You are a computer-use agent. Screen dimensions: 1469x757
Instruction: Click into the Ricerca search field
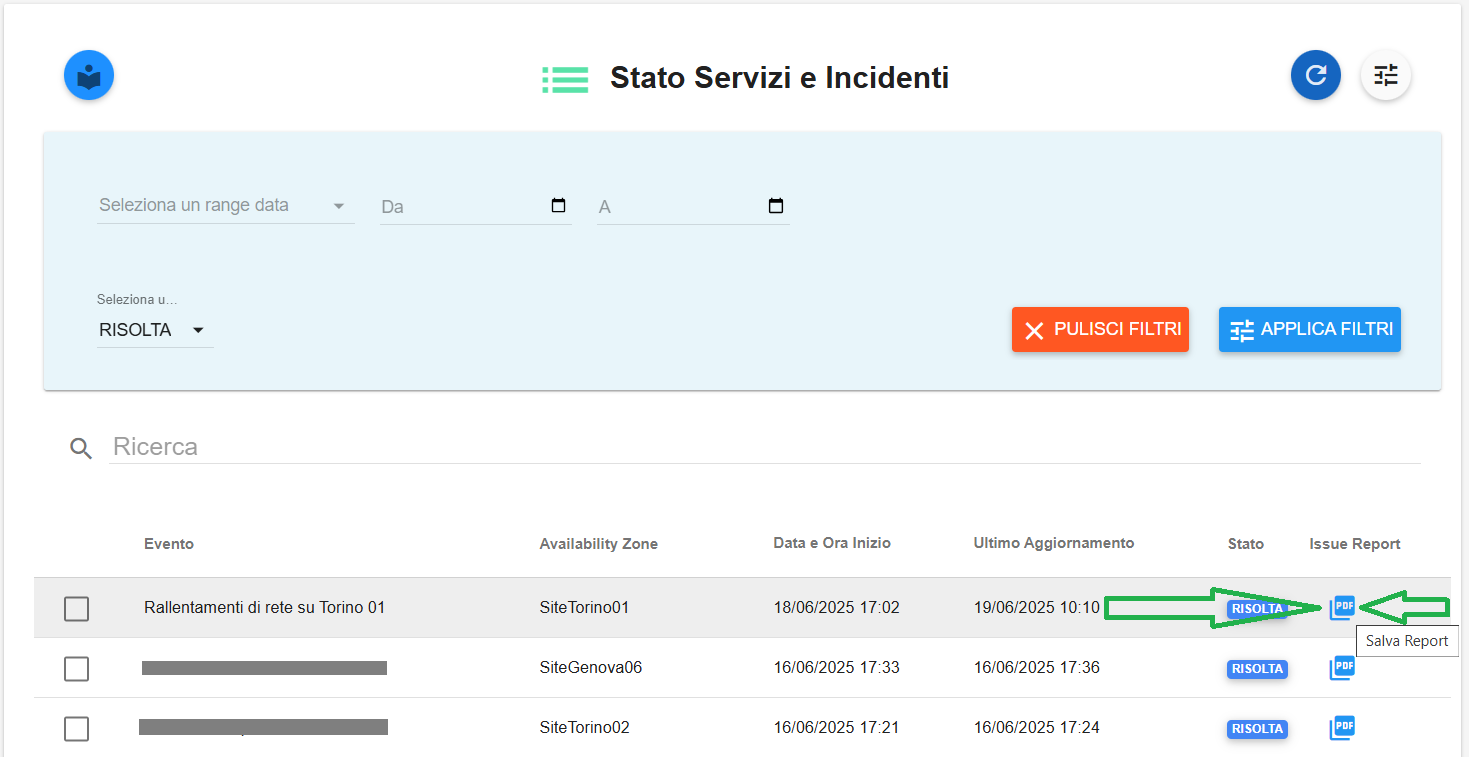coord(764,446)
